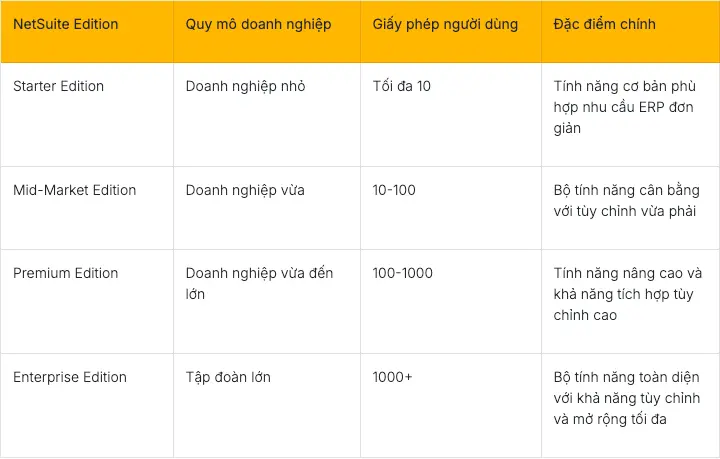Image resolution: width=720 pixels, height=459 pixels.
Task: Click the Tập đoàn lớn cell
Action: pyautogui.click(x=228, y=377)
